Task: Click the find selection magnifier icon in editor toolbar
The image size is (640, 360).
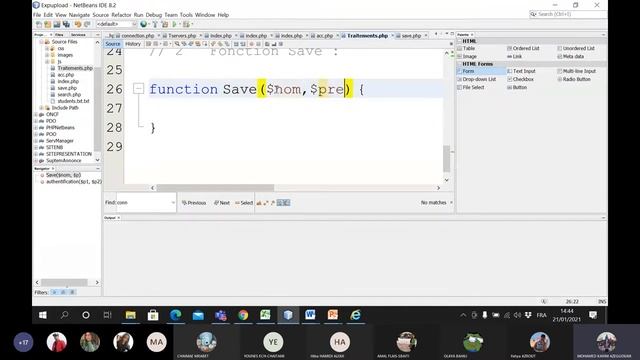Action: click(177, 44)
